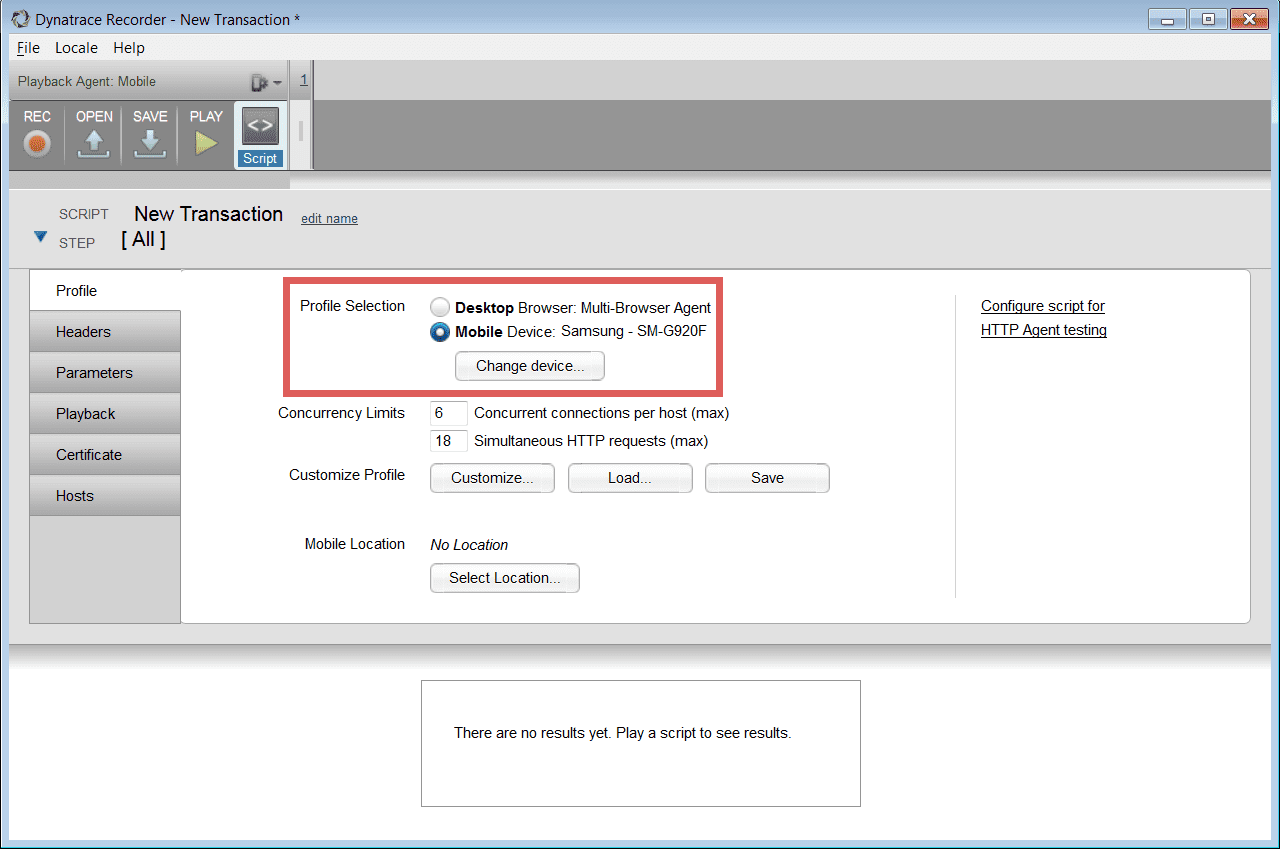Click the Select Location... button
The width and height of the screenshot is (1280, 849).
505,578
